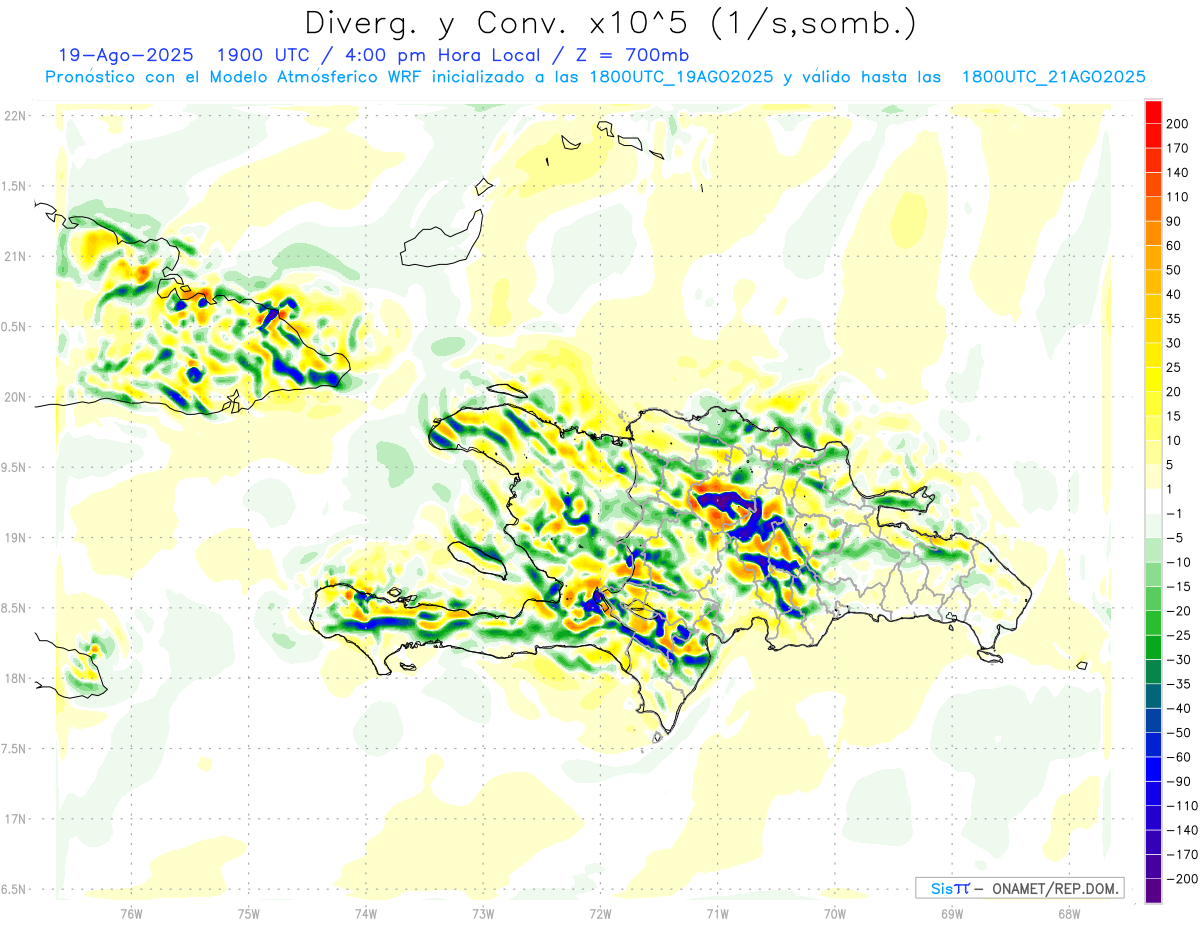This screenshot has width=1200, height=927.
Task: Click the '7.5N' latitude label
Action: 15,748
